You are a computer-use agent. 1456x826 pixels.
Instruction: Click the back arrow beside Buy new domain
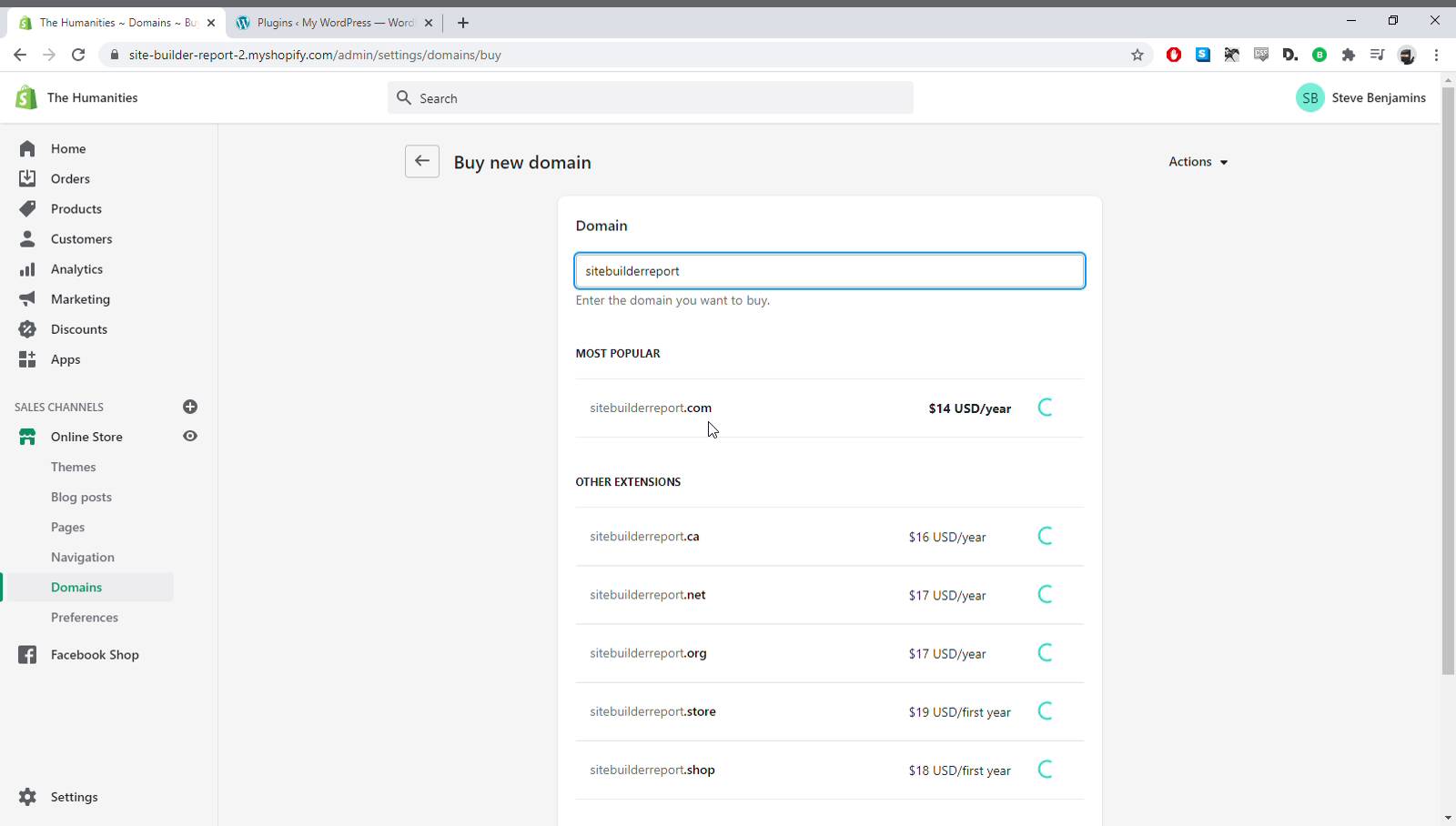tap(422, 162)
